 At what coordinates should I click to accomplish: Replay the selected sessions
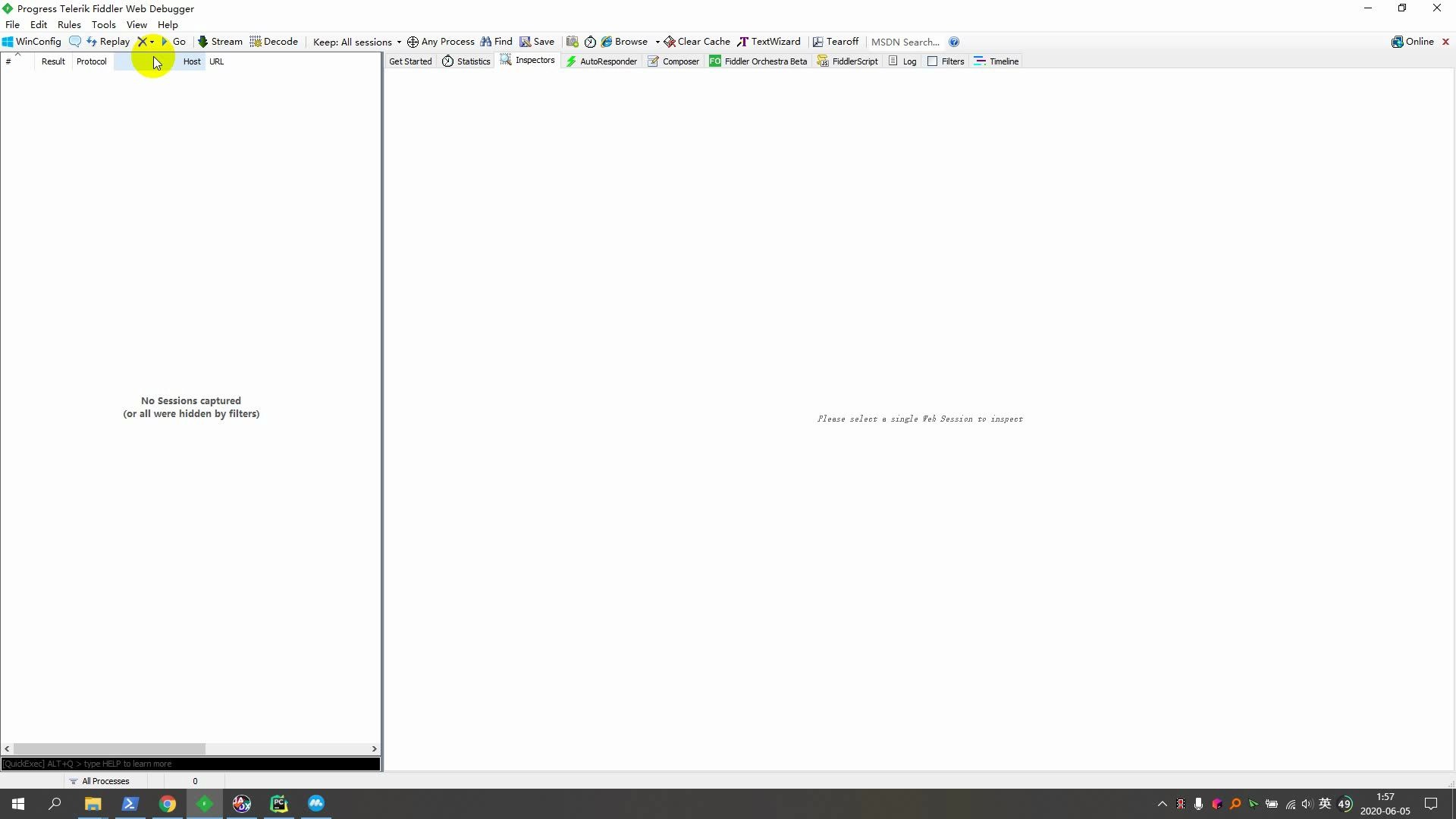tap(108, 42)
